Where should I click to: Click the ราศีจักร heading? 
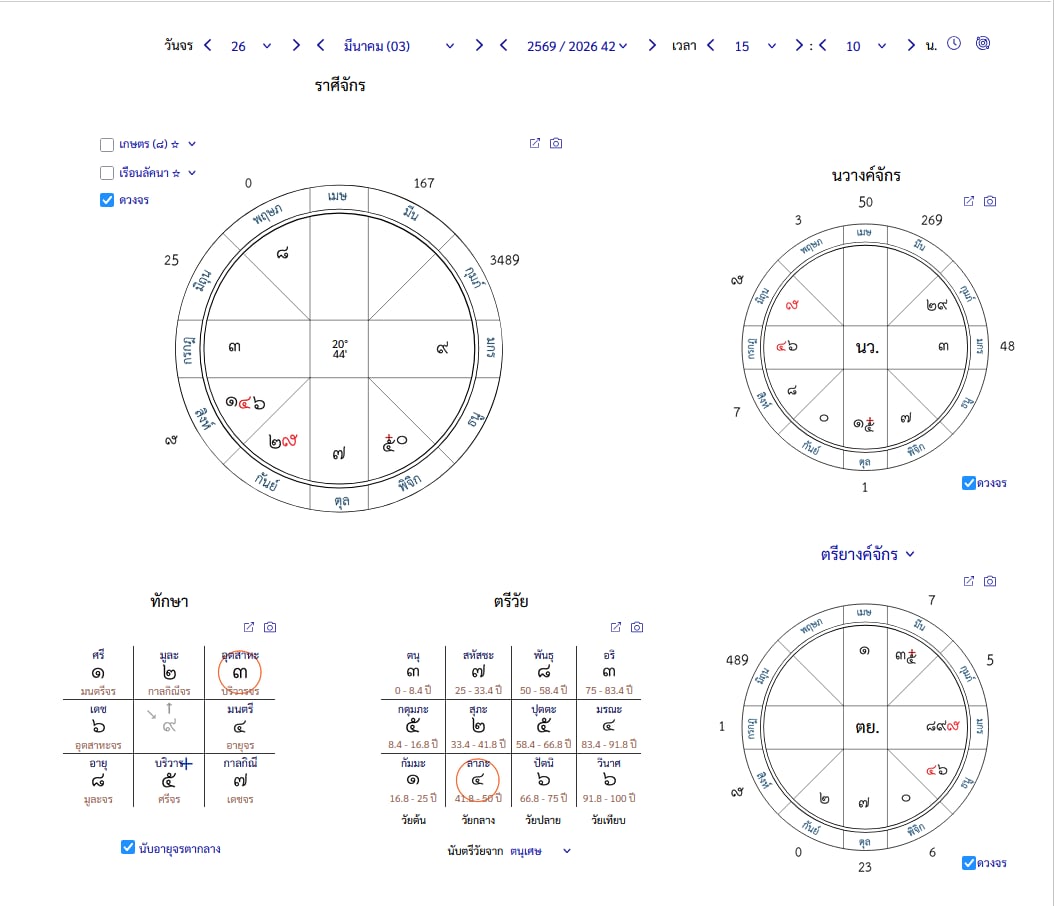pyautogui.click(x=340, y=85)
